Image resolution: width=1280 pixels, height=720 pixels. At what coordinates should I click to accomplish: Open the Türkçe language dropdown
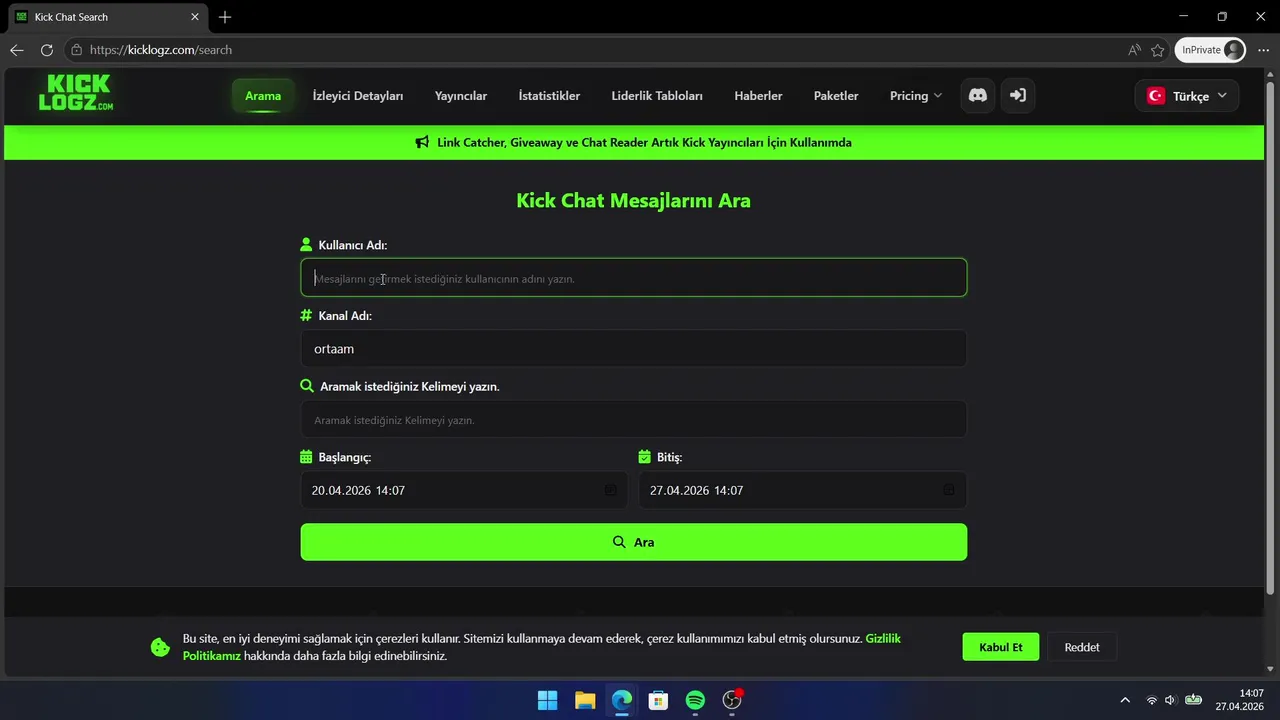1187,96
